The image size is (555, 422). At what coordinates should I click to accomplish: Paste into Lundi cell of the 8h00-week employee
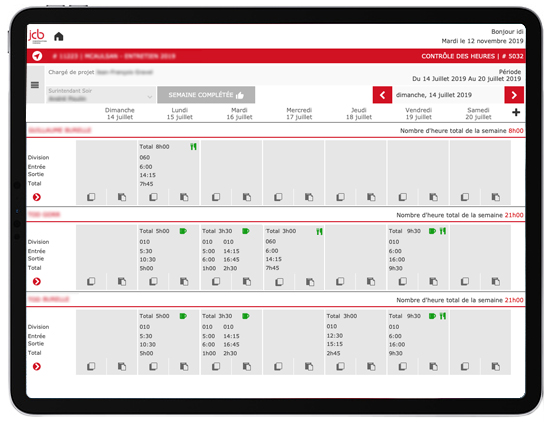(x=184, y=197)
